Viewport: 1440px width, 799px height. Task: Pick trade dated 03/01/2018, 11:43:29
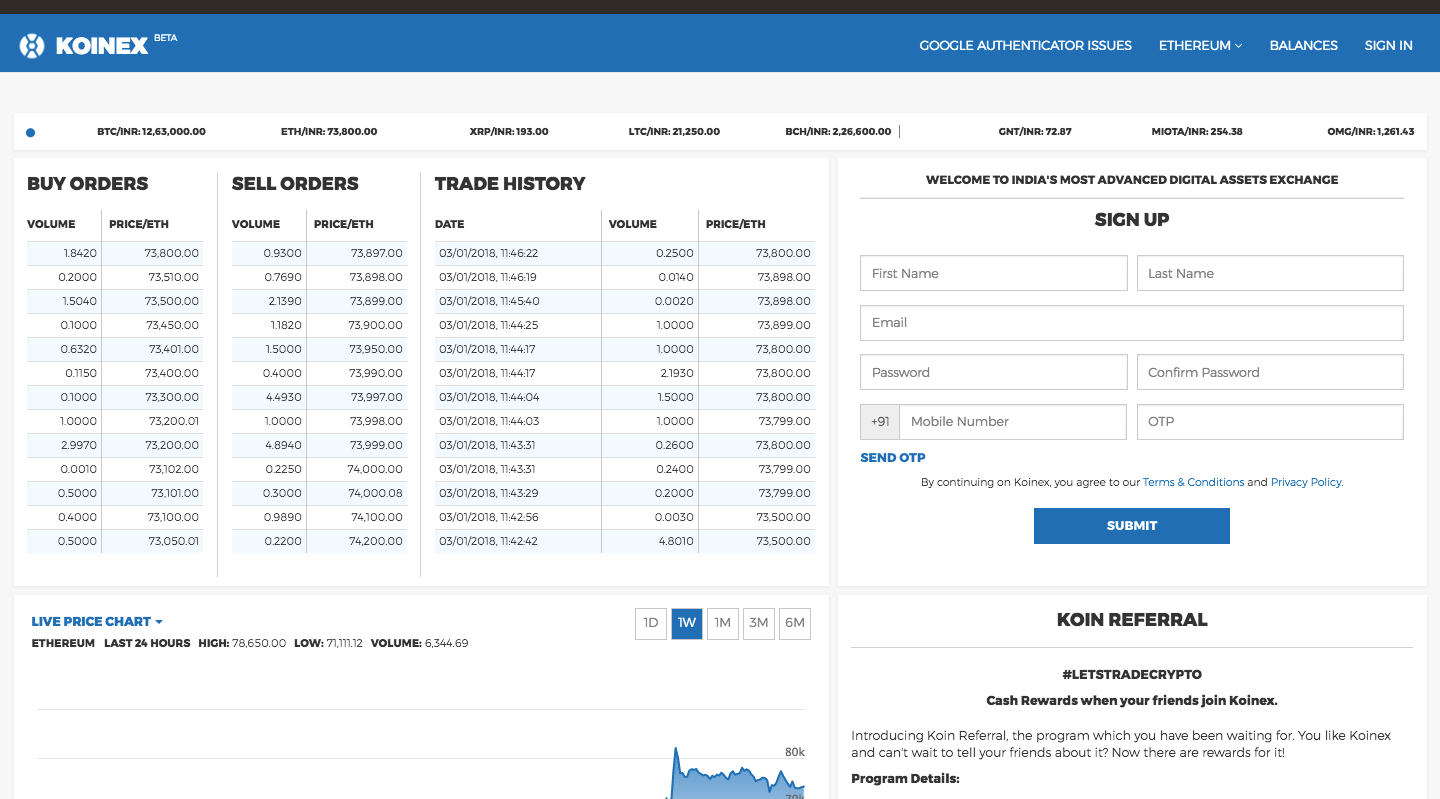click(625, 493)
